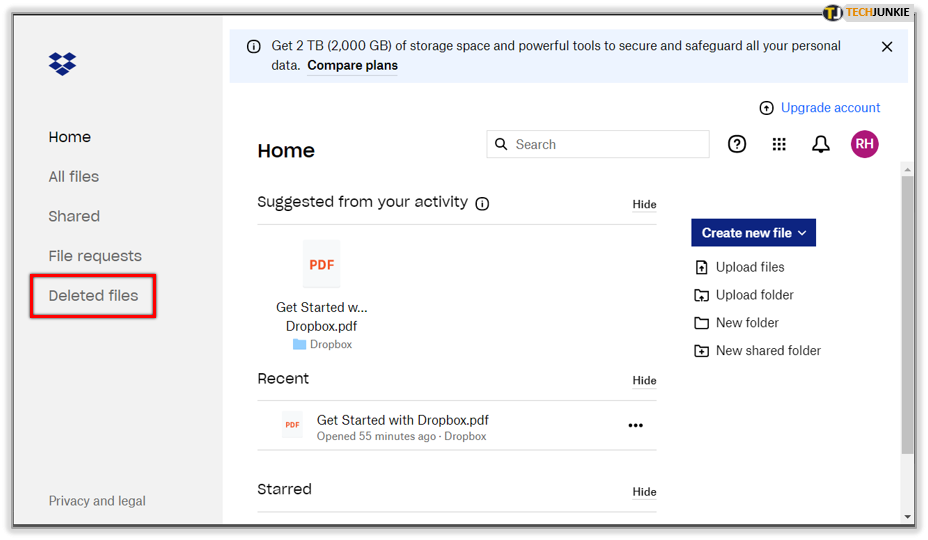Open notifications bell icon
The height and width of the screenshot is (540, 928).
[x=820, y=144]
